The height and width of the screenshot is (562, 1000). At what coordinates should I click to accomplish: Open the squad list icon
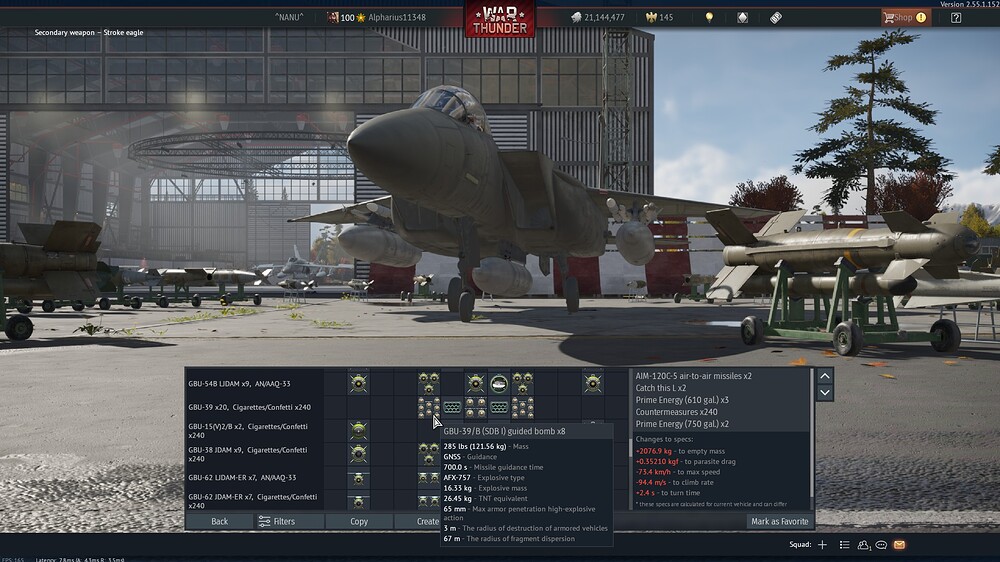tap(844, 545)
